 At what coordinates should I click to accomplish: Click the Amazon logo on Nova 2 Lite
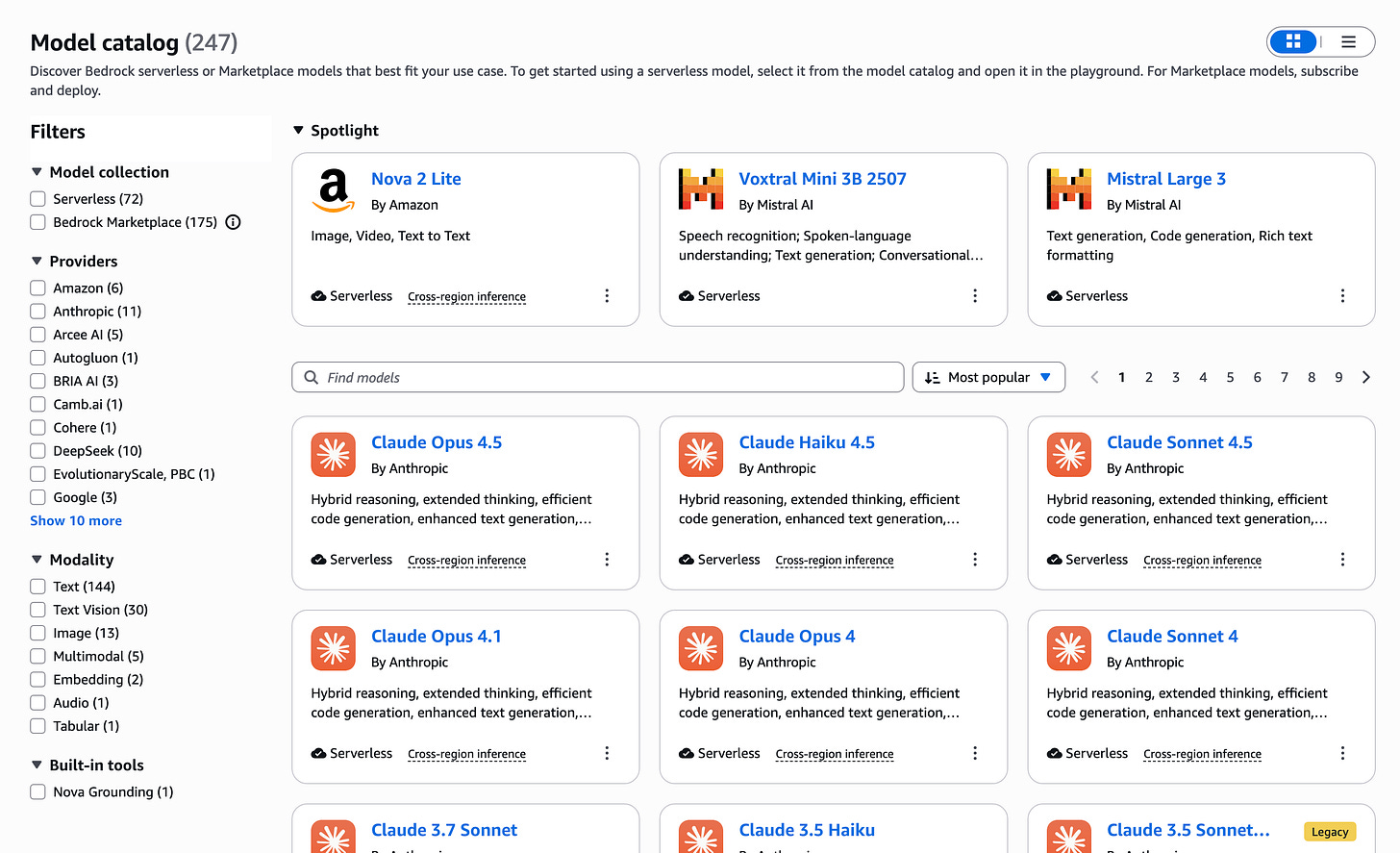click(334, 190)
